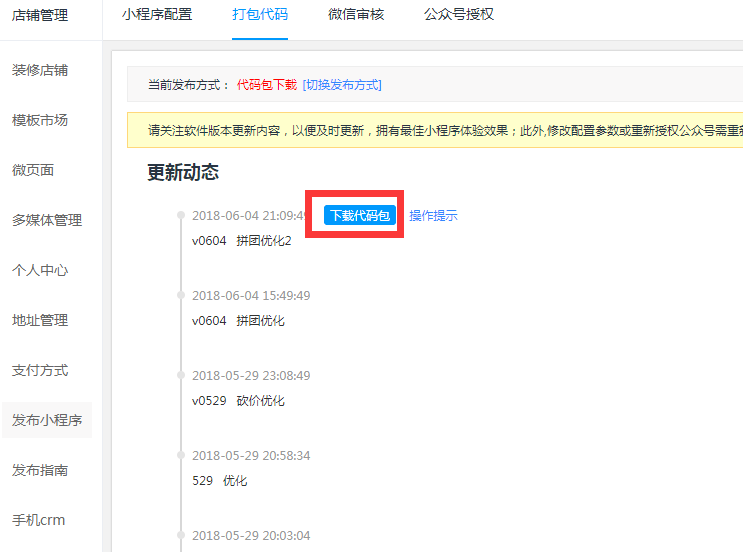
Task: Click the 2018-06-04 15:49:49 timeline entry
Action: click(251, 296)
